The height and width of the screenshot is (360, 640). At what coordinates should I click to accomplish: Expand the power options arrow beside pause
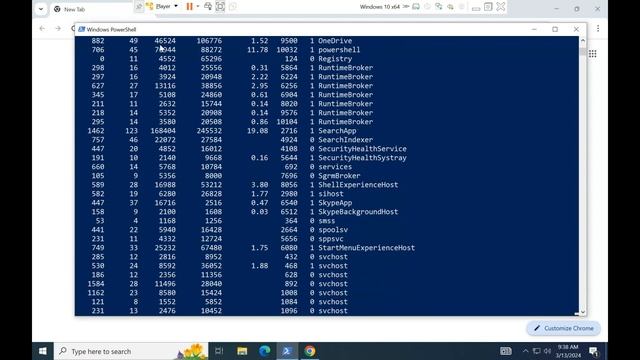(198, 7)
